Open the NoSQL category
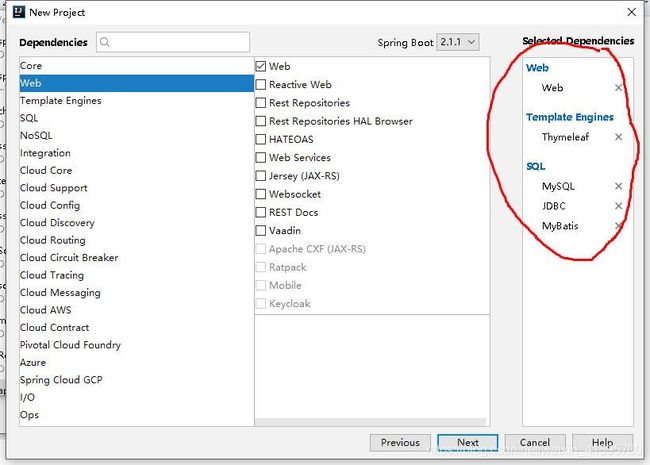Viewport: 650px width, 465px height. tap(136, 136)
